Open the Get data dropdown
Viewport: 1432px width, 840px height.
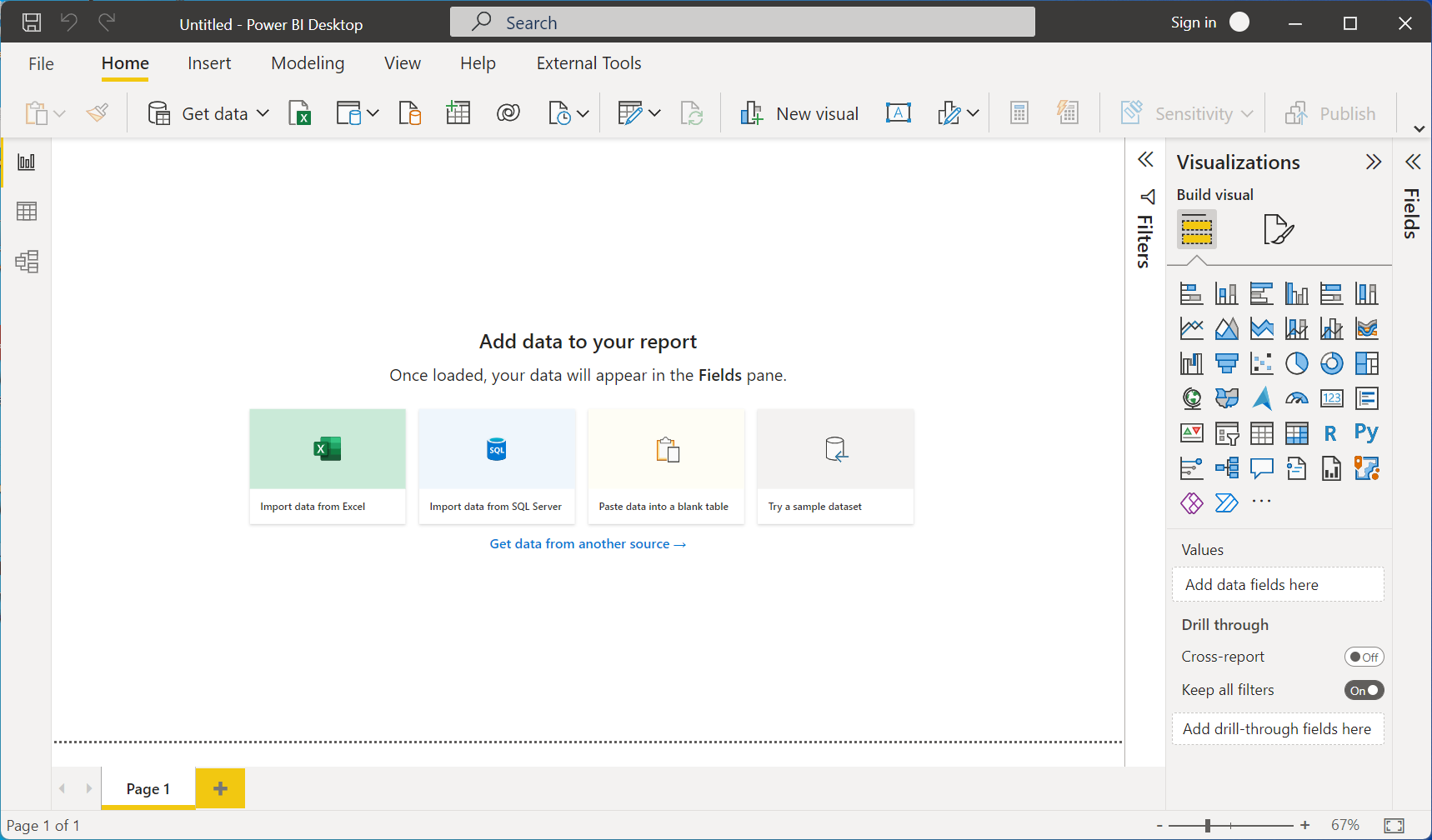pos(262,112)
